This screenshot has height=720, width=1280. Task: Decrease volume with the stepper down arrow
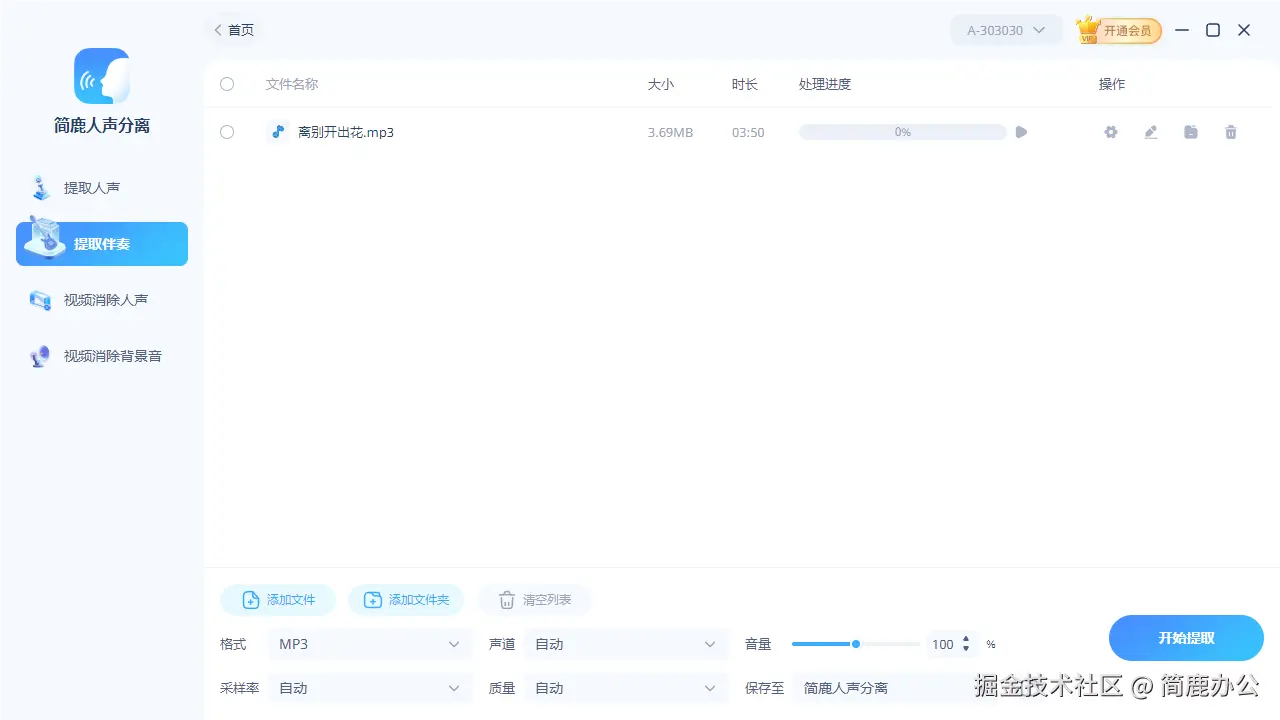pos(966,649)
